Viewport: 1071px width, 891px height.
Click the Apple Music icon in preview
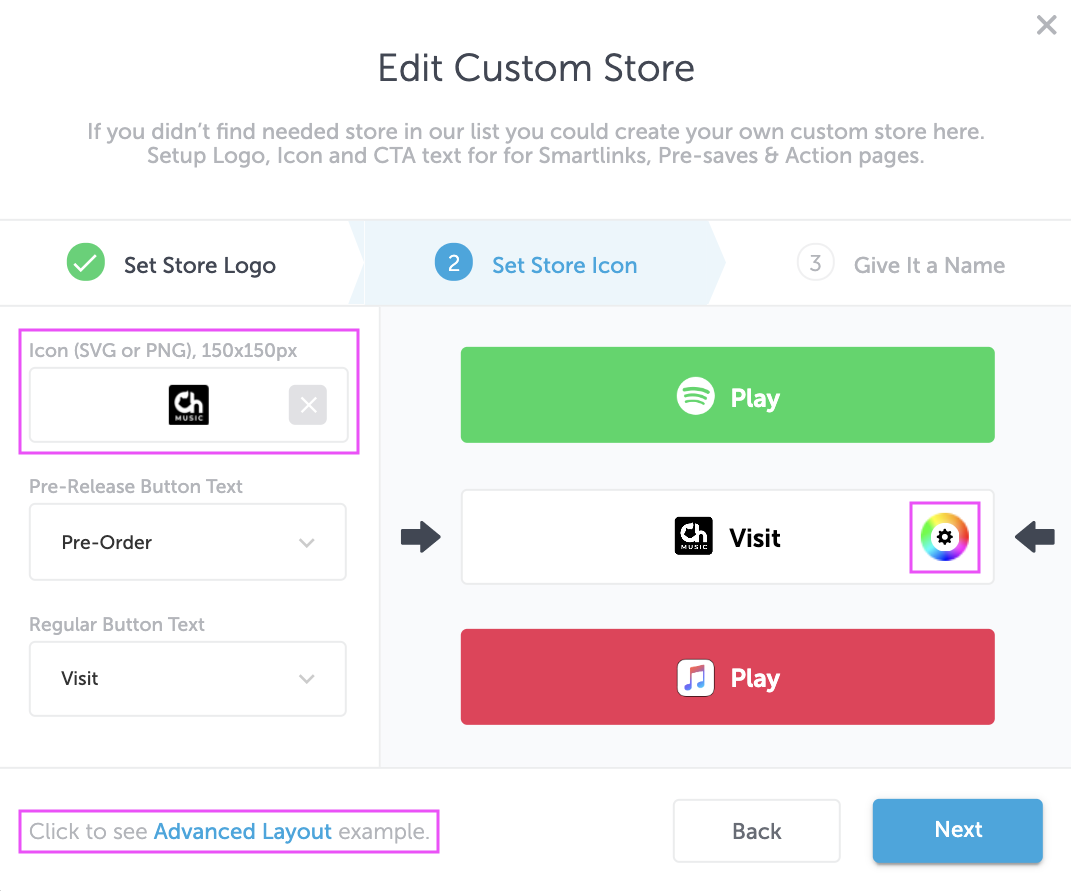[695, 678]
